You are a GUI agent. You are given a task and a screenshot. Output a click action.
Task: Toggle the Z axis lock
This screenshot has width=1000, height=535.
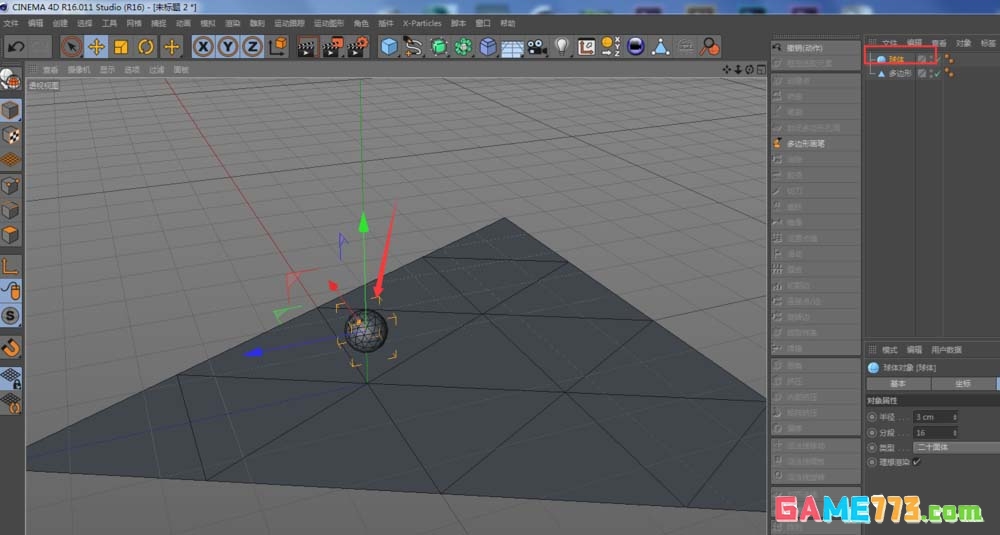pyautogui.click(x=253, y=47)
